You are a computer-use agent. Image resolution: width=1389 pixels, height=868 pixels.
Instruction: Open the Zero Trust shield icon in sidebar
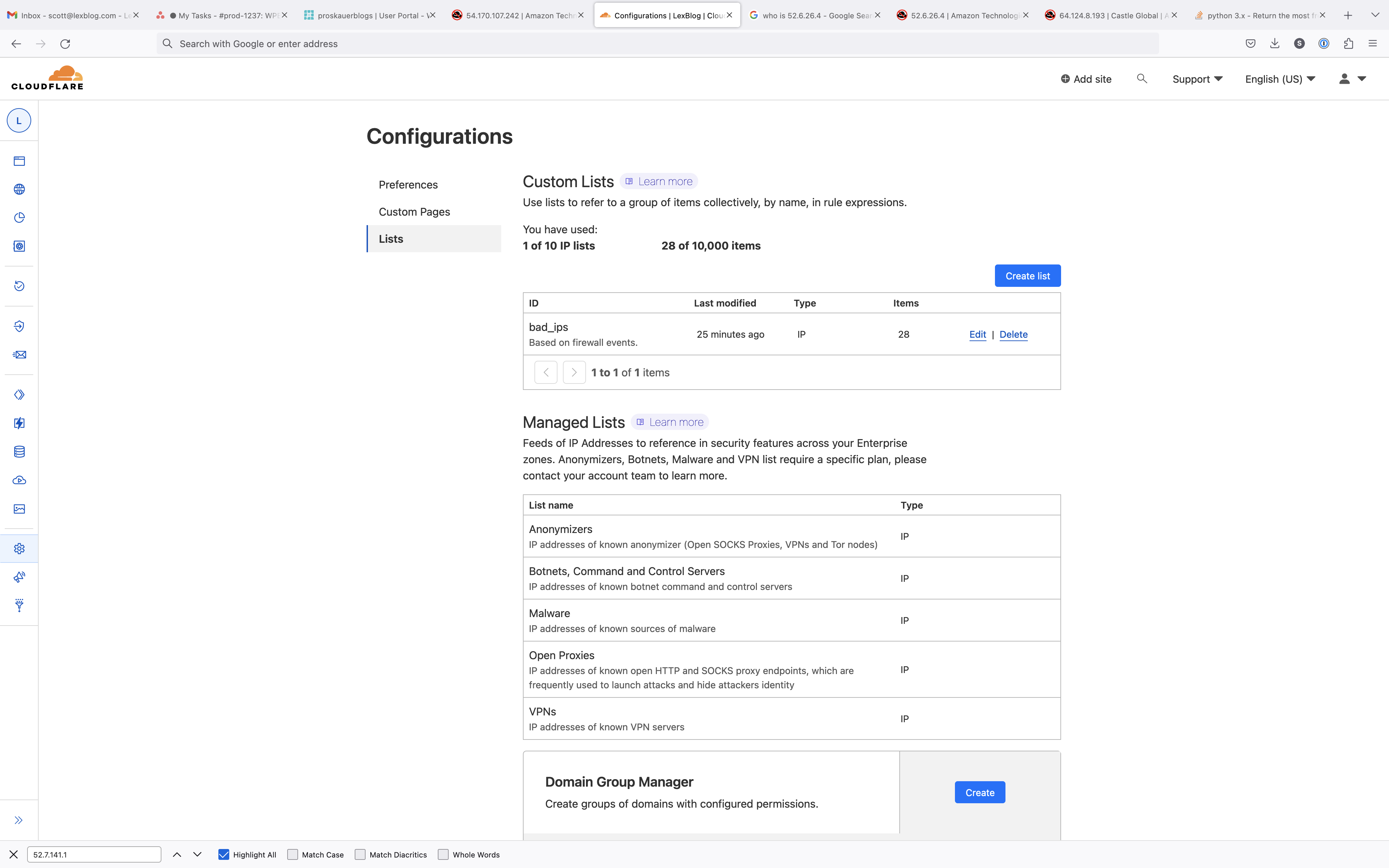click(20, 326)
